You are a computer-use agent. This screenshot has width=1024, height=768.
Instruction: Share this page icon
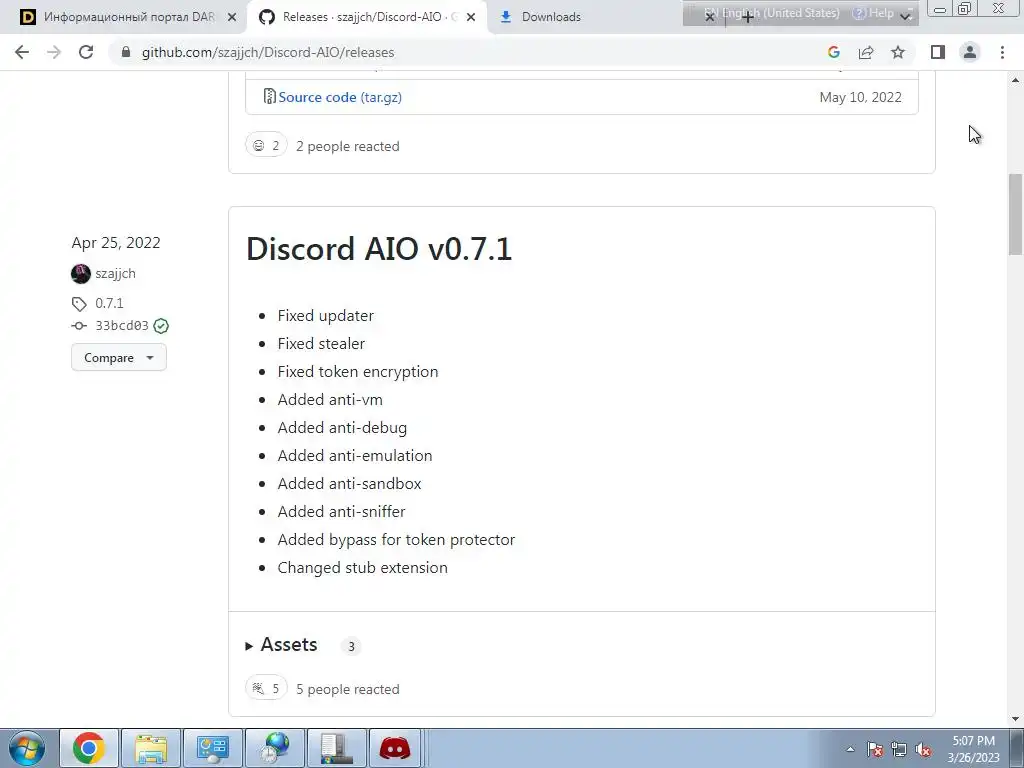866,52
